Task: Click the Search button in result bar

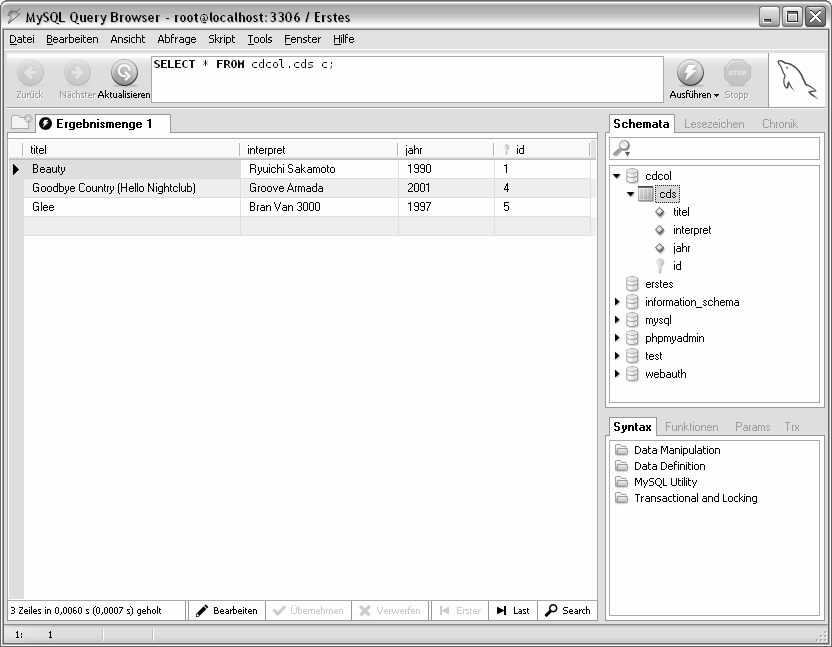Action: (567, 610)
